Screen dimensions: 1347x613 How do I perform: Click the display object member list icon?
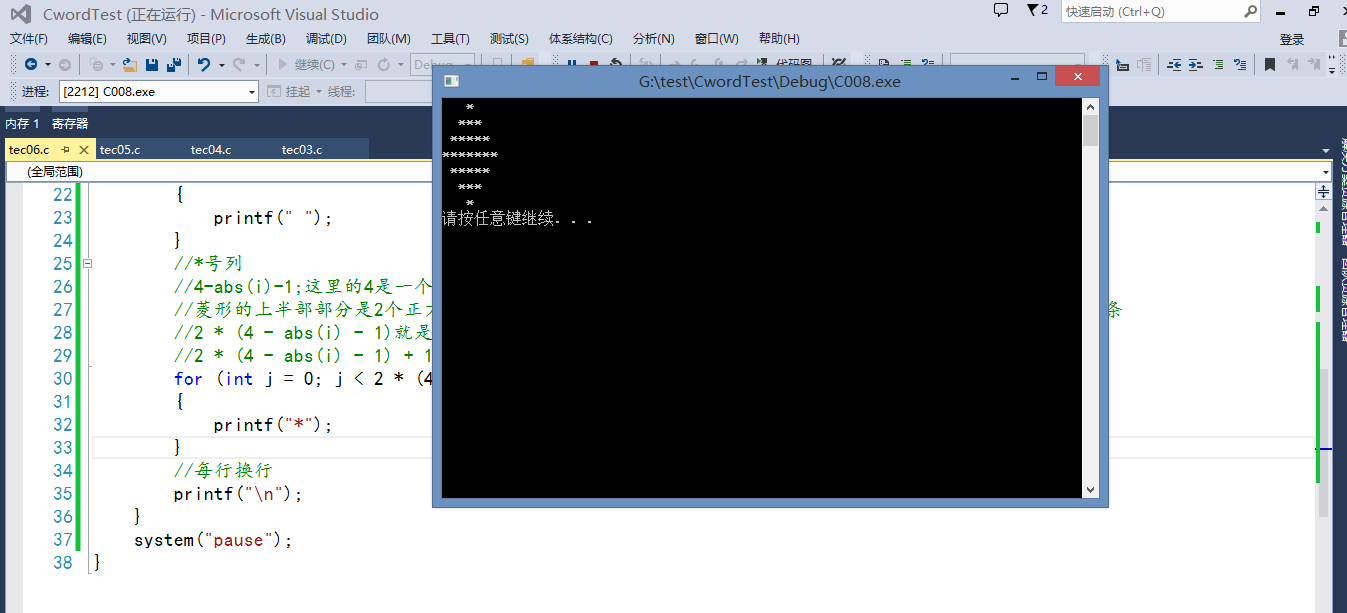pos(1122,64)
